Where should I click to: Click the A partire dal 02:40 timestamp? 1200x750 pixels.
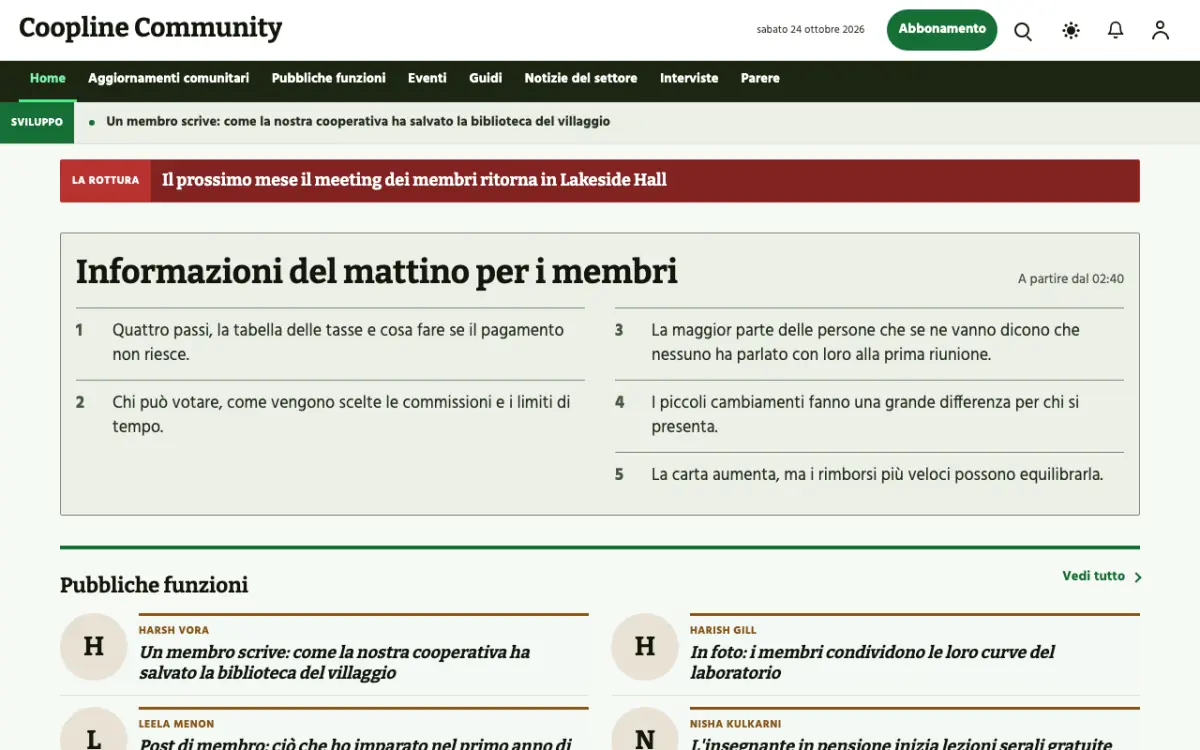point(1071,279)
